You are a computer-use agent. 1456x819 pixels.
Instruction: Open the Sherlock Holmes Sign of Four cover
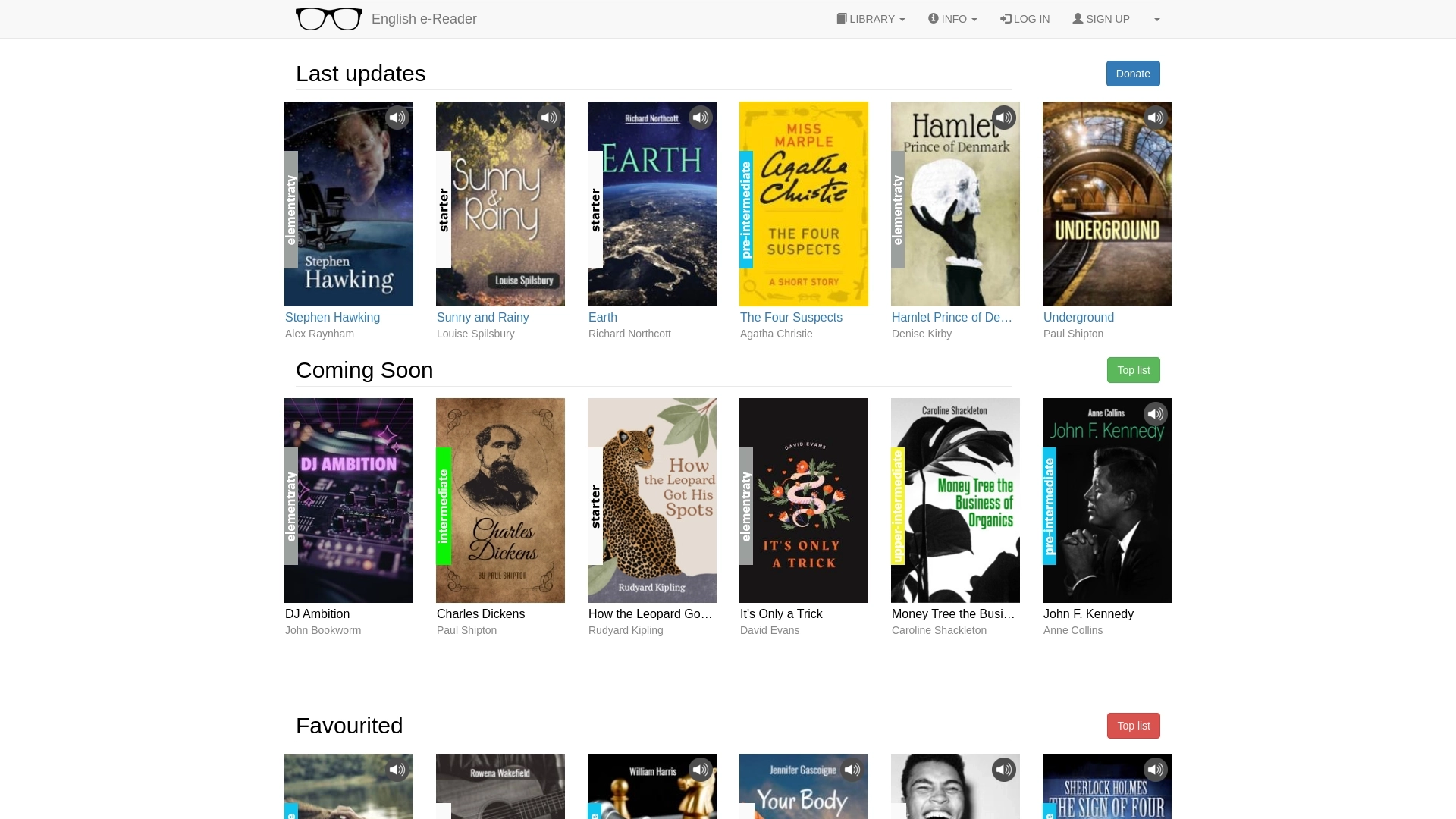(1107, 786)
